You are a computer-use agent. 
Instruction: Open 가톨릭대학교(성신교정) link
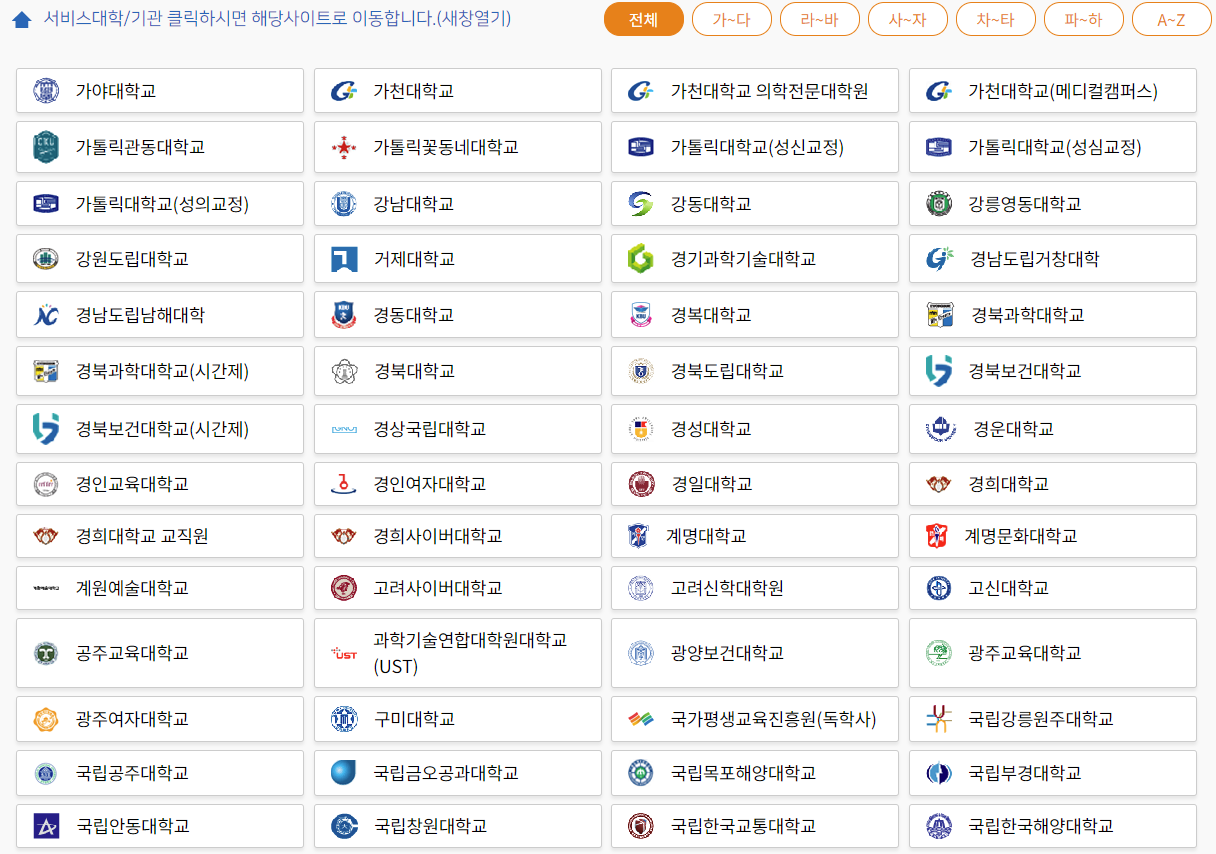(755, 147)
